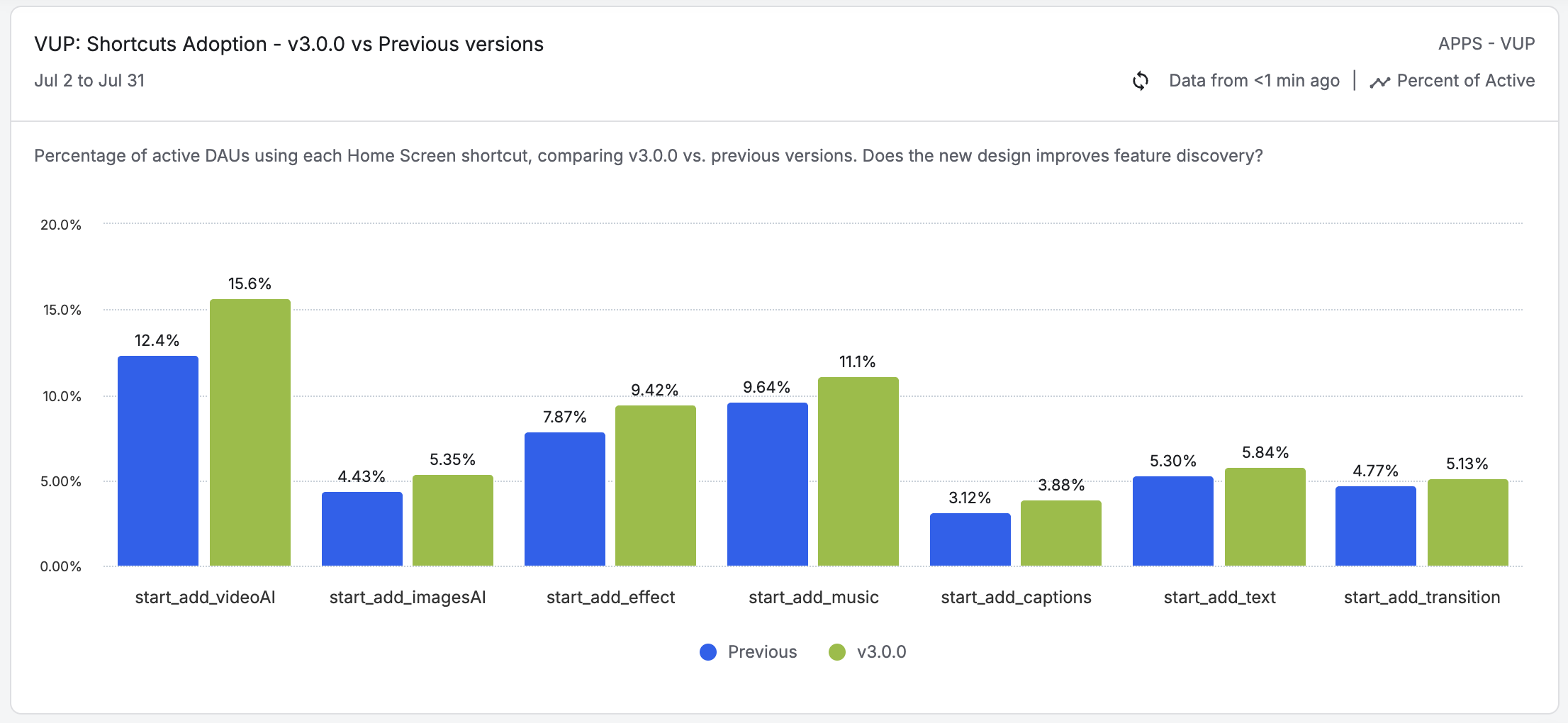1568x723 pixels.
Task: Select the green start_add_videoAI v3.0.0 bar
Action: (250, 432)
